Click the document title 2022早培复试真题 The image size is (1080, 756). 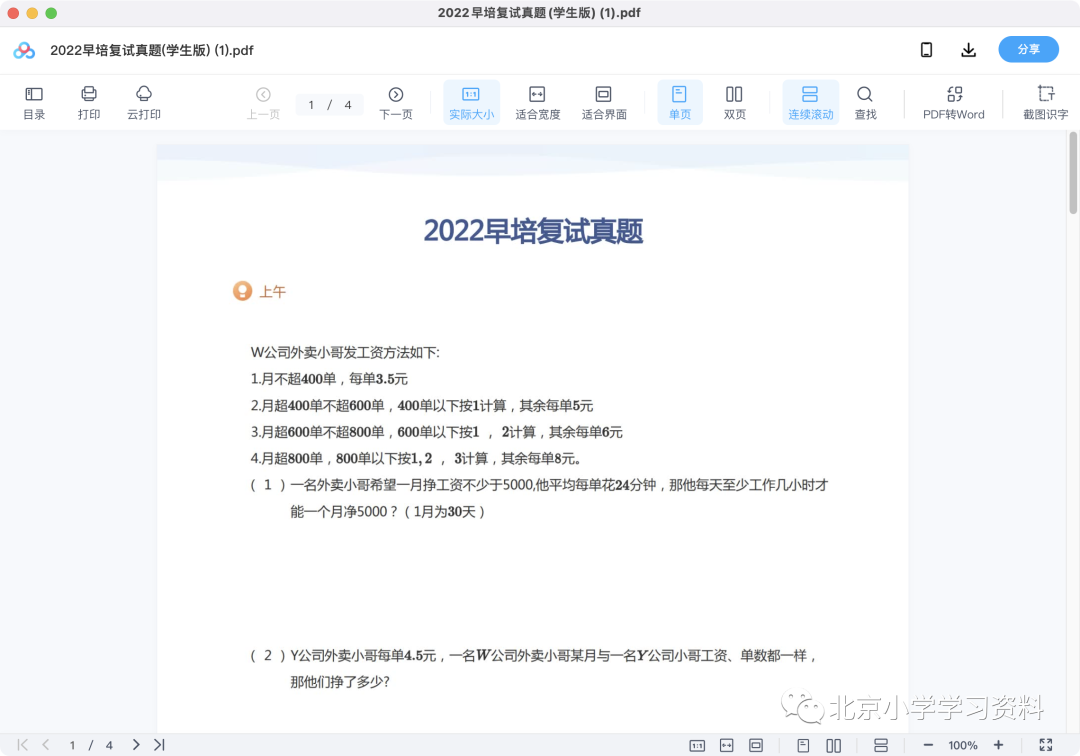[533, 231]
